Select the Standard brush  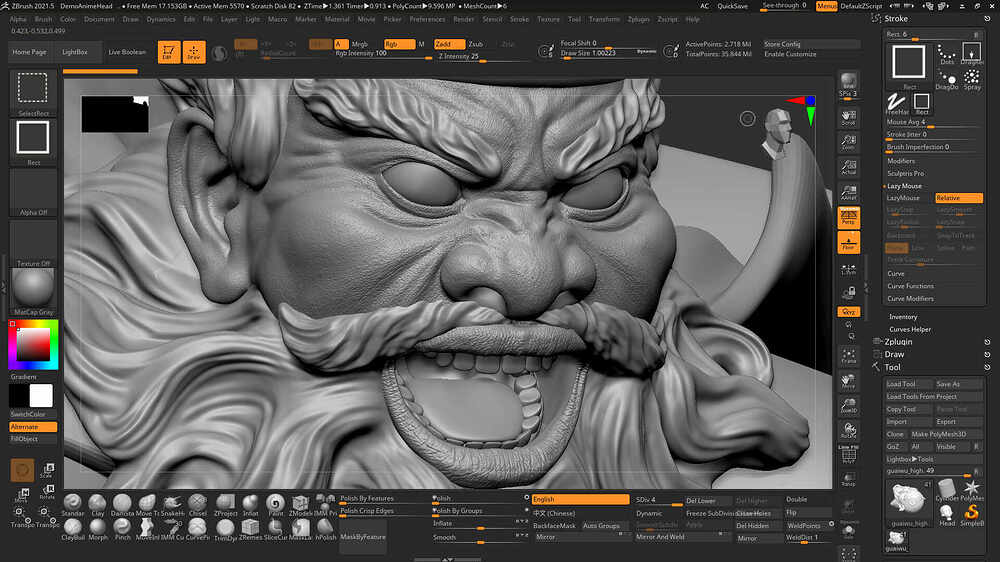[x=72, y=504]
